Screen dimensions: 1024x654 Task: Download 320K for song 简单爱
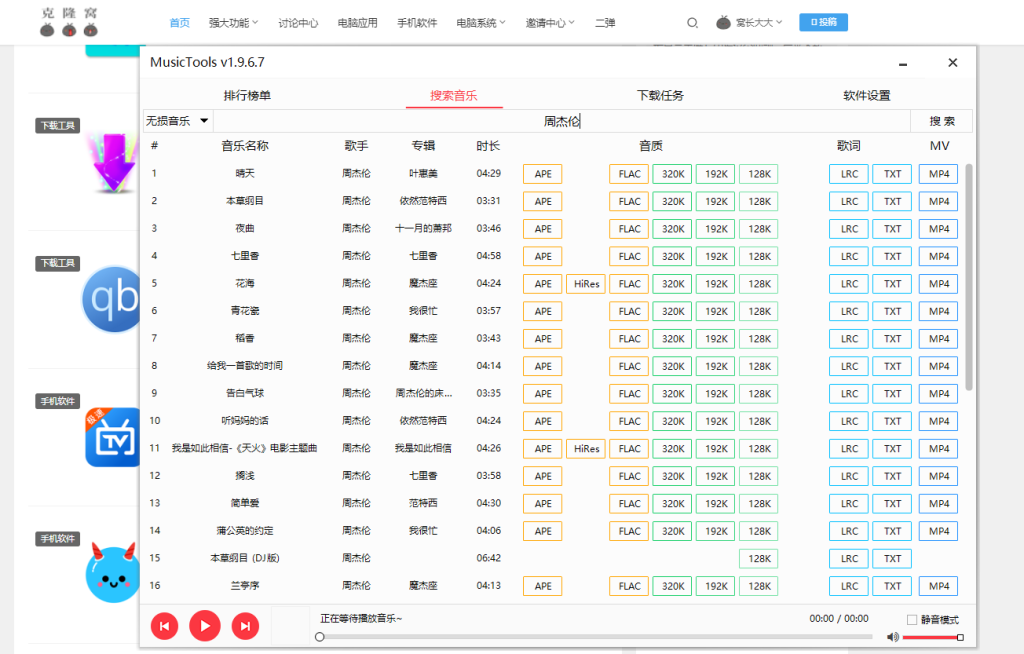click(673, 503)
